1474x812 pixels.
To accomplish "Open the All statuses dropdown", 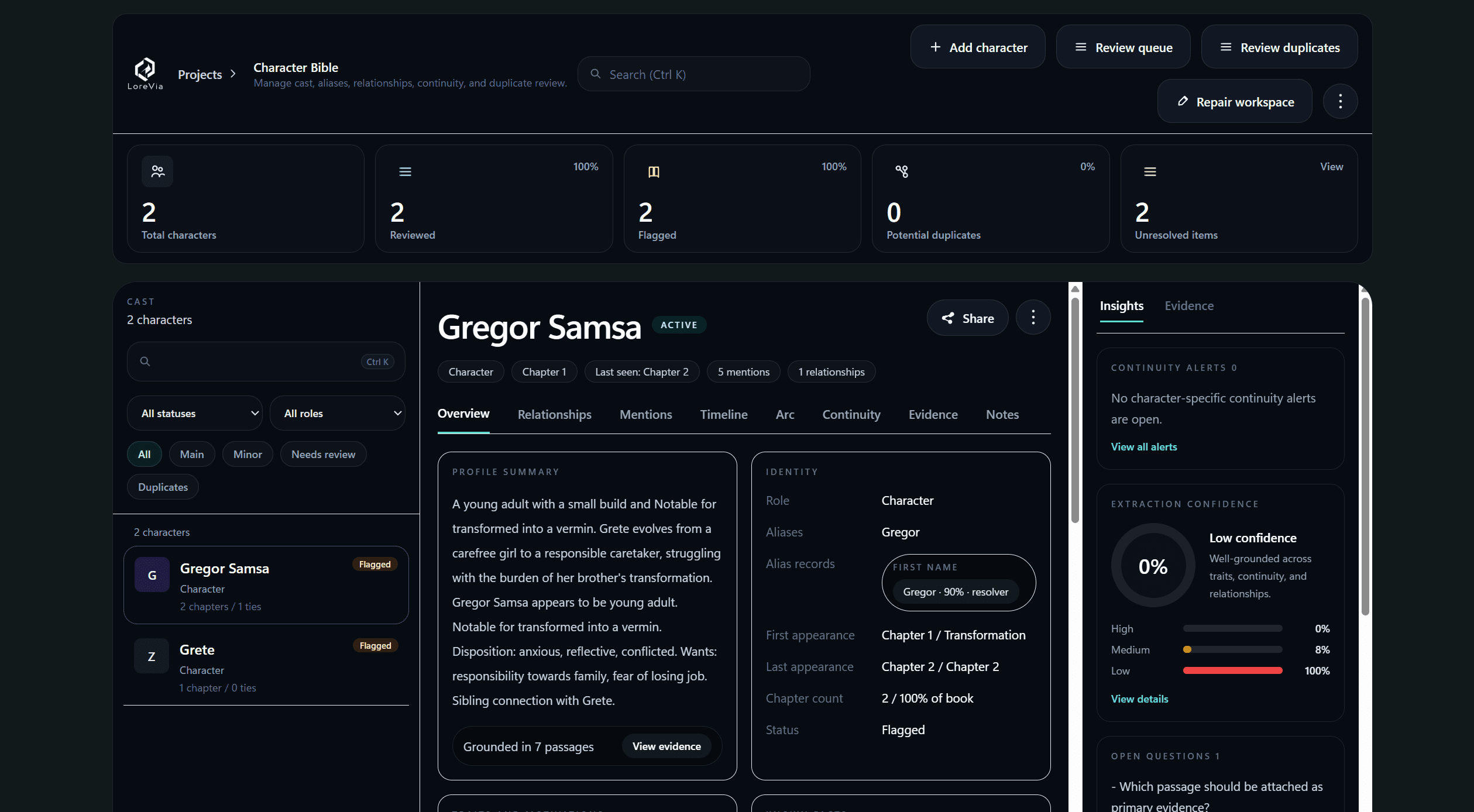I will [x=194, y=413].
